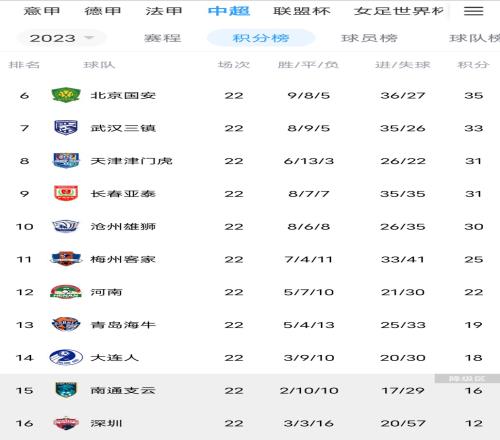Click the 大连人 blue logo
The width and height of the screenshot is (500, 440).
point(66,357)
